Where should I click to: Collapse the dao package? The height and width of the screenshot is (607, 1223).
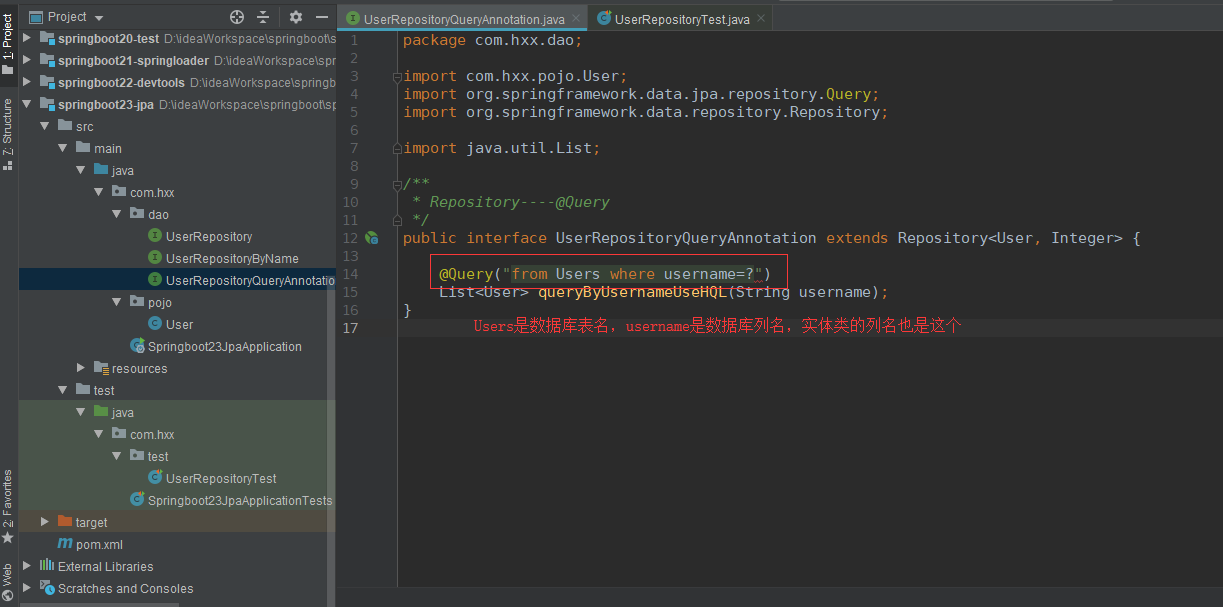(116, 214)
